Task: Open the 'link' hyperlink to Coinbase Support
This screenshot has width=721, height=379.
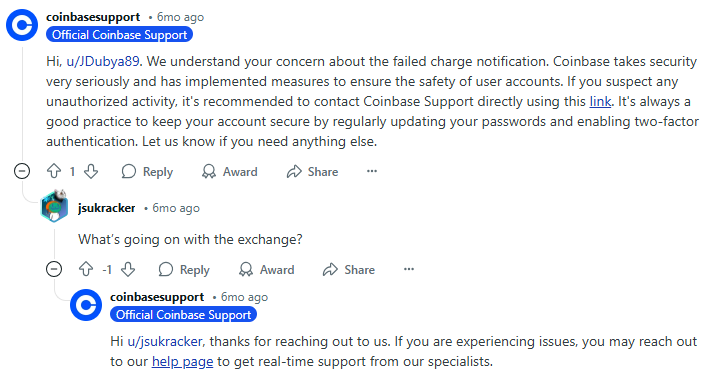Action: click(600, 101)
